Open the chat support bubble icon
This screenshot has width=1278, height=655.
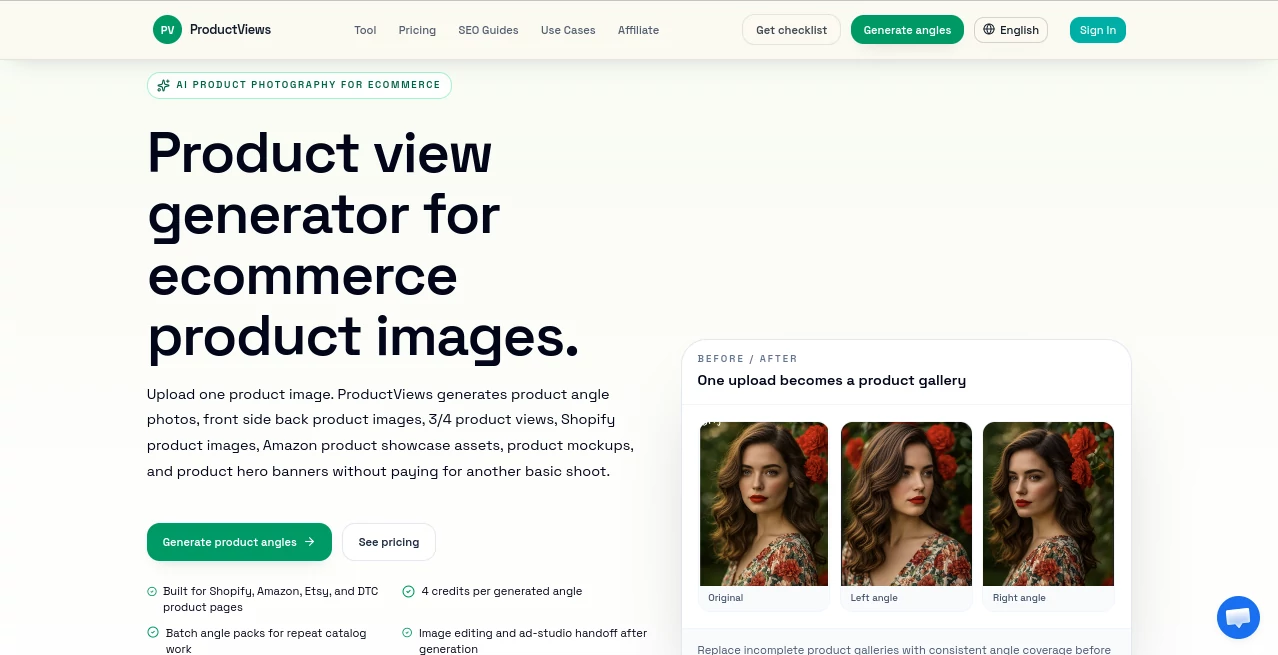1238,617
